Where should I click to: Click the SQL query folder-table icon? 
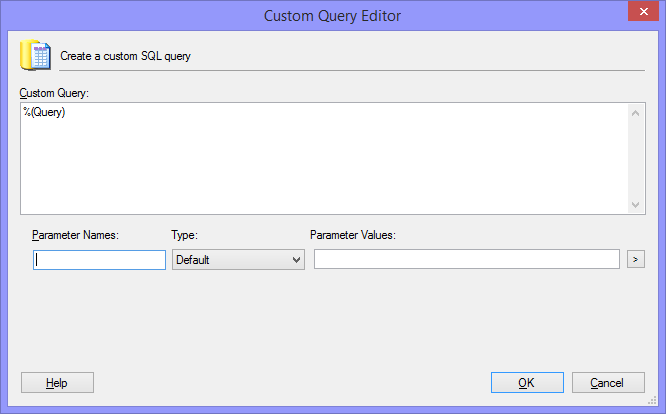pos(35,55)
